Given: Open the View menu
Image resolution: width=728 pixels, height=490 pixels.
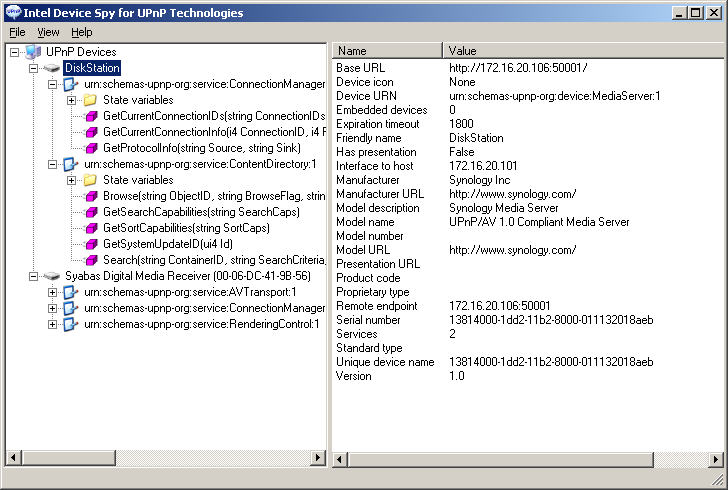Looking at the screenshot, I should (x=48, y=32).
